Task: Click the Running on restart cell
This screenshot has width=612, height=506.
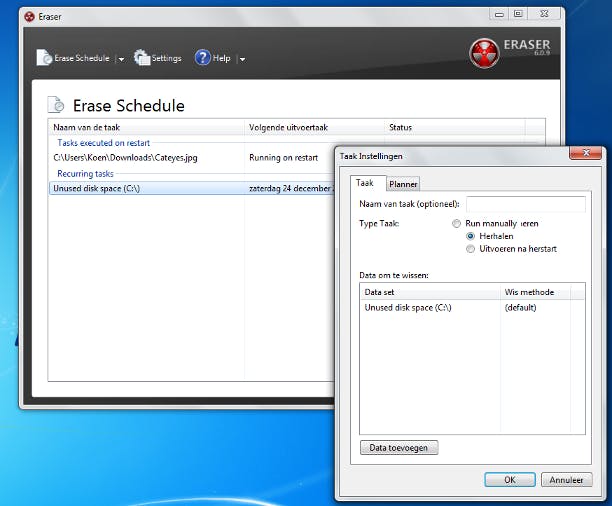Action: point(284,158)
